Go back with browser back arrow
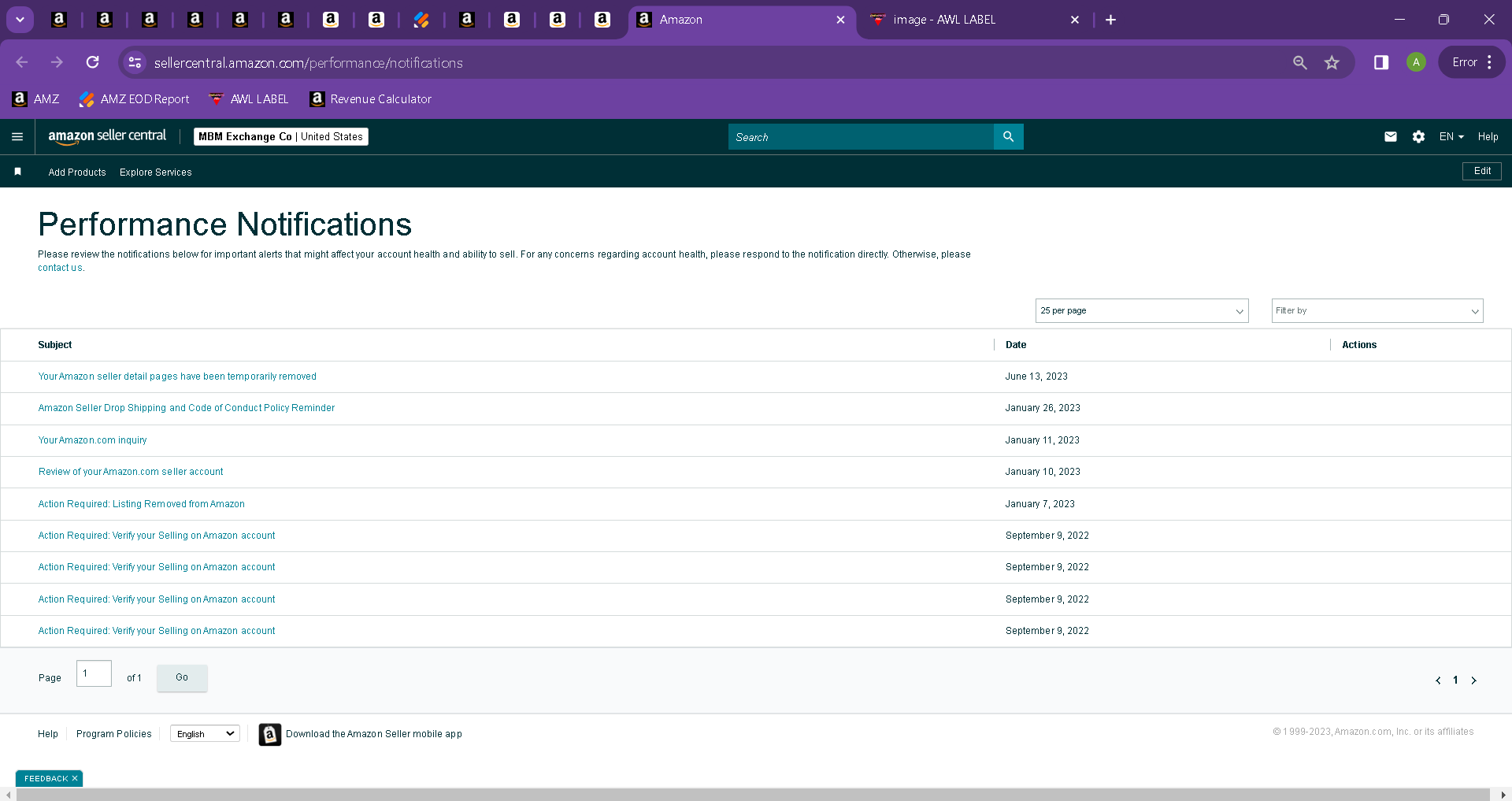 (x=22, y=62)
